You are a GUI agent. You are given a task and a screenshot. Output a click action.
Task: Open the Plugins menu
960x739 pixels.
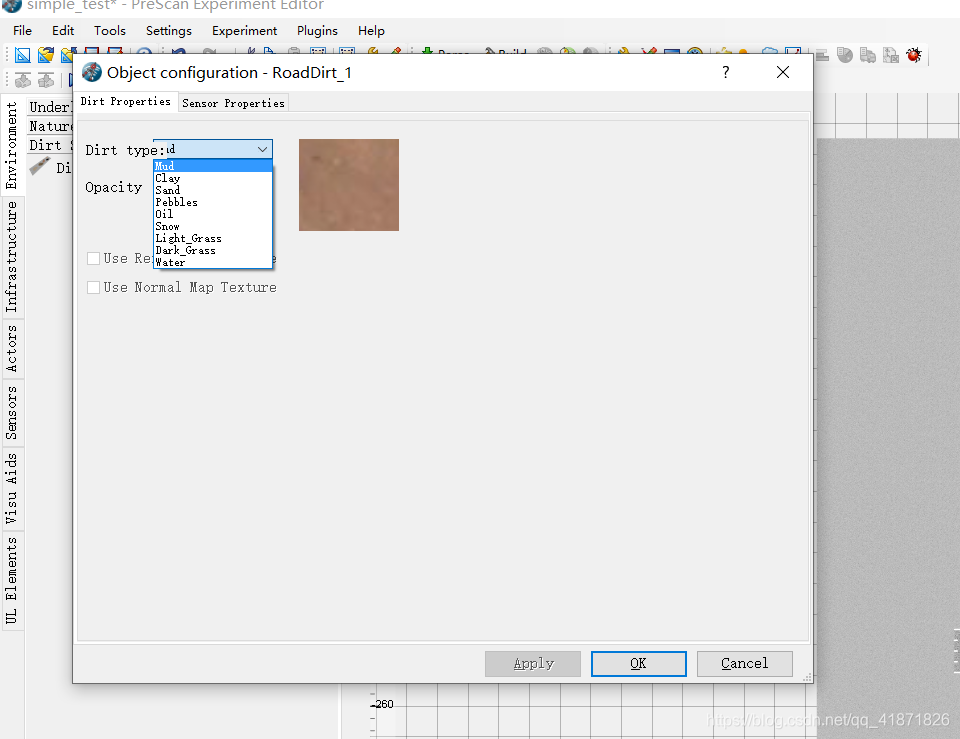click(x=317, y=31)
